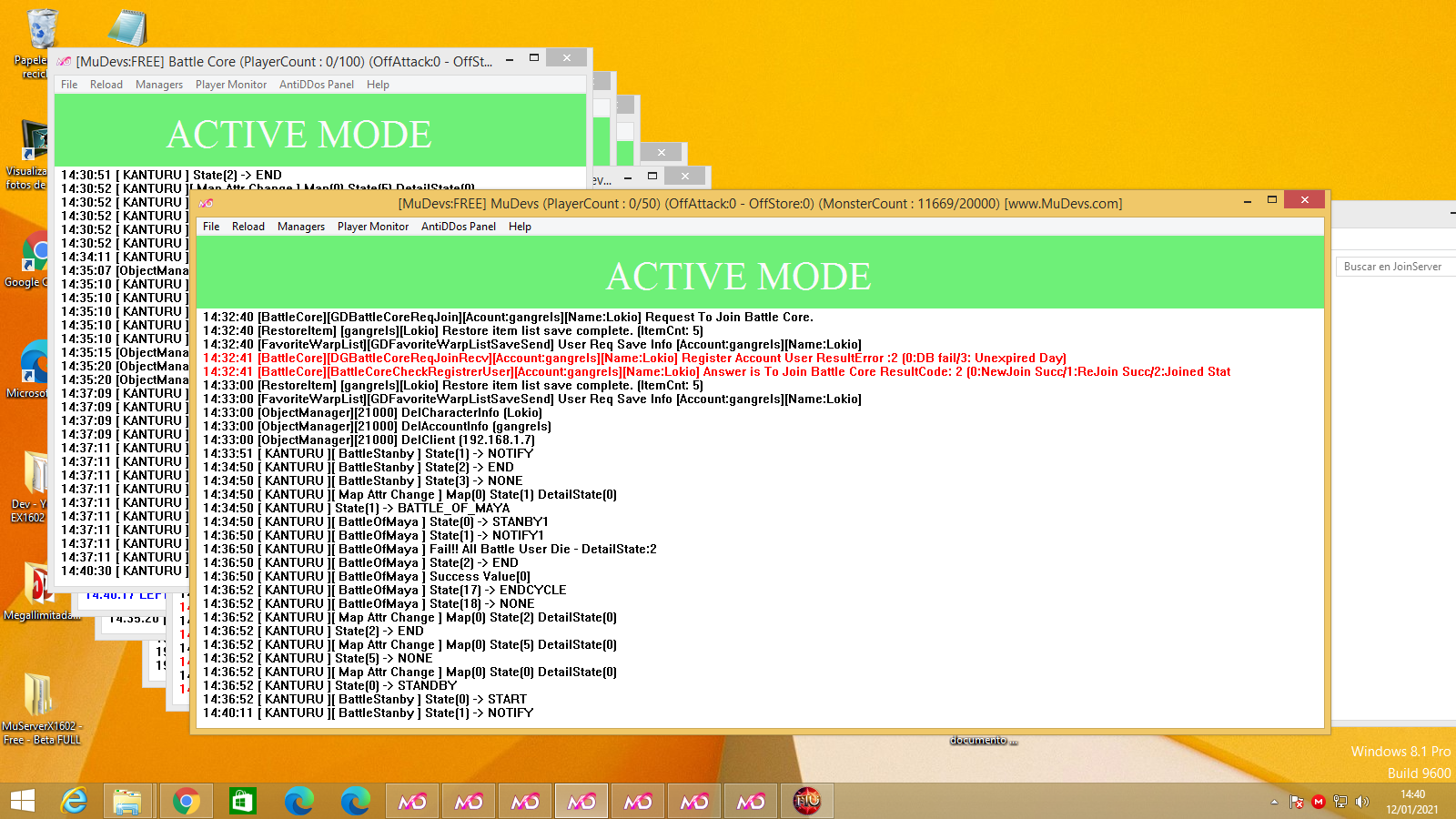This screenshot has height=819, width=1456.
Task: Launch Google Chrome from the taskbar
Action: click(187, 801)
